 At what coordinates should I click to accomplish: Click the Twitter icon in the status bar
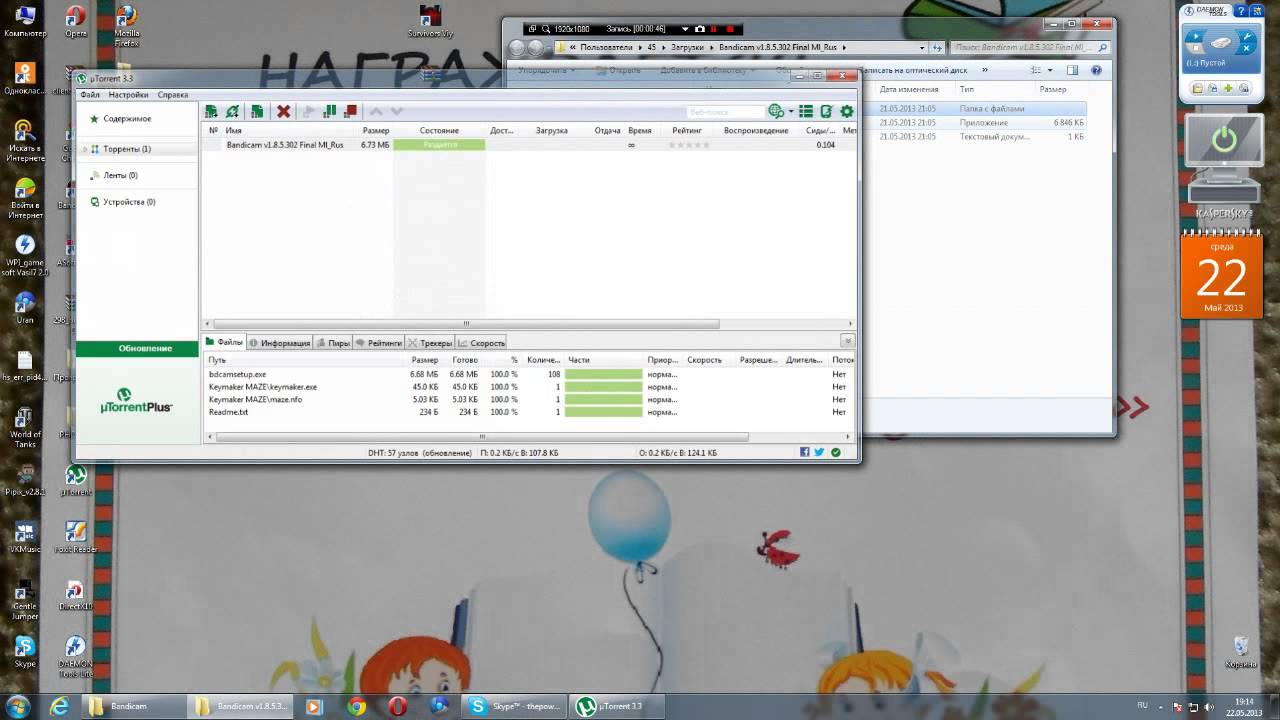pyautogui.click(x=819, y=453)
